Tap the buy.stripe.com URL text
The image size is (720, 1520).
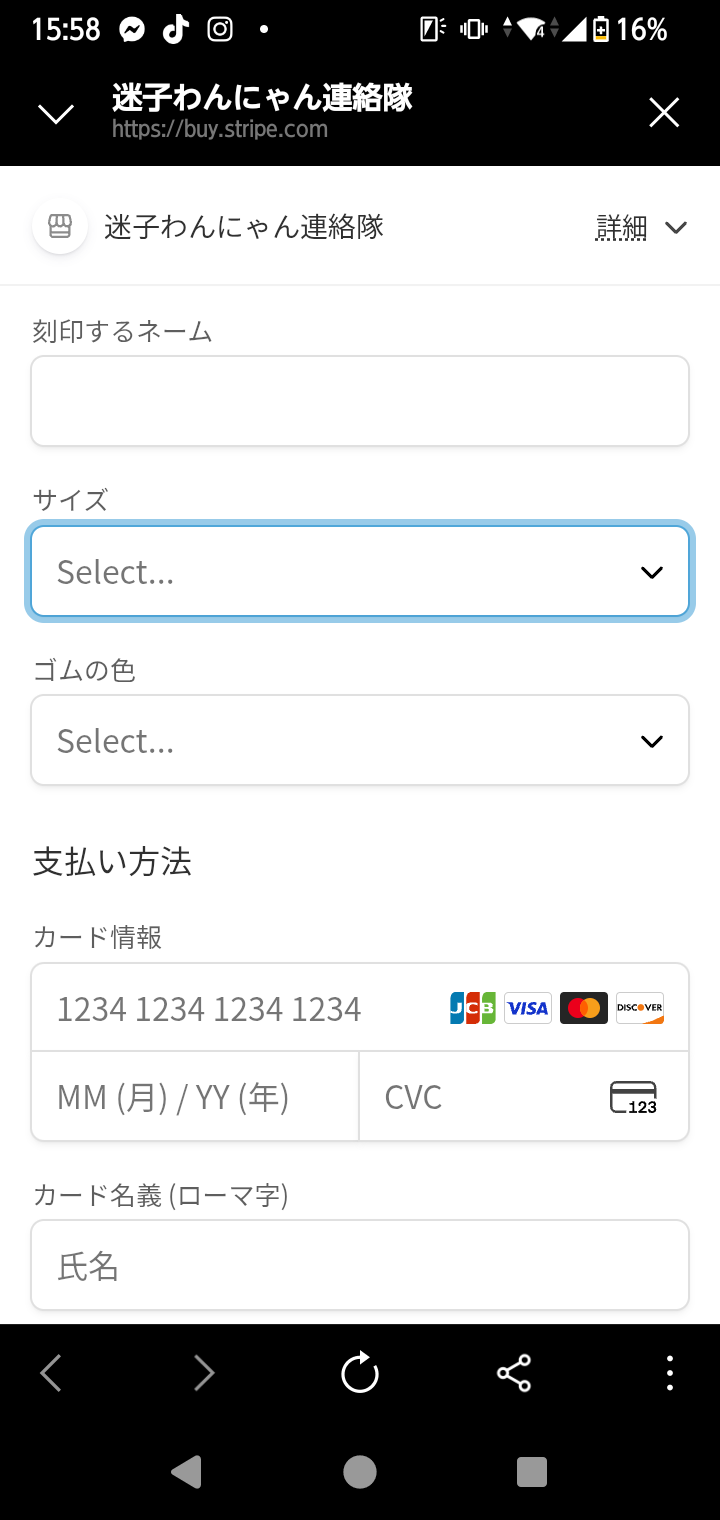click(220, 129)
